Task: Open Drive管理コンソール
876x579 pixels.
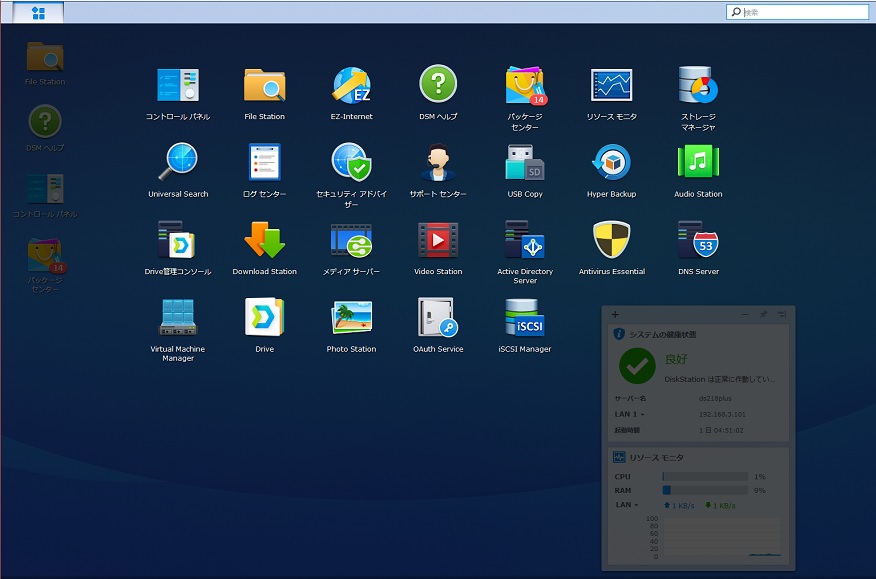Action: (x=177, y=239)
